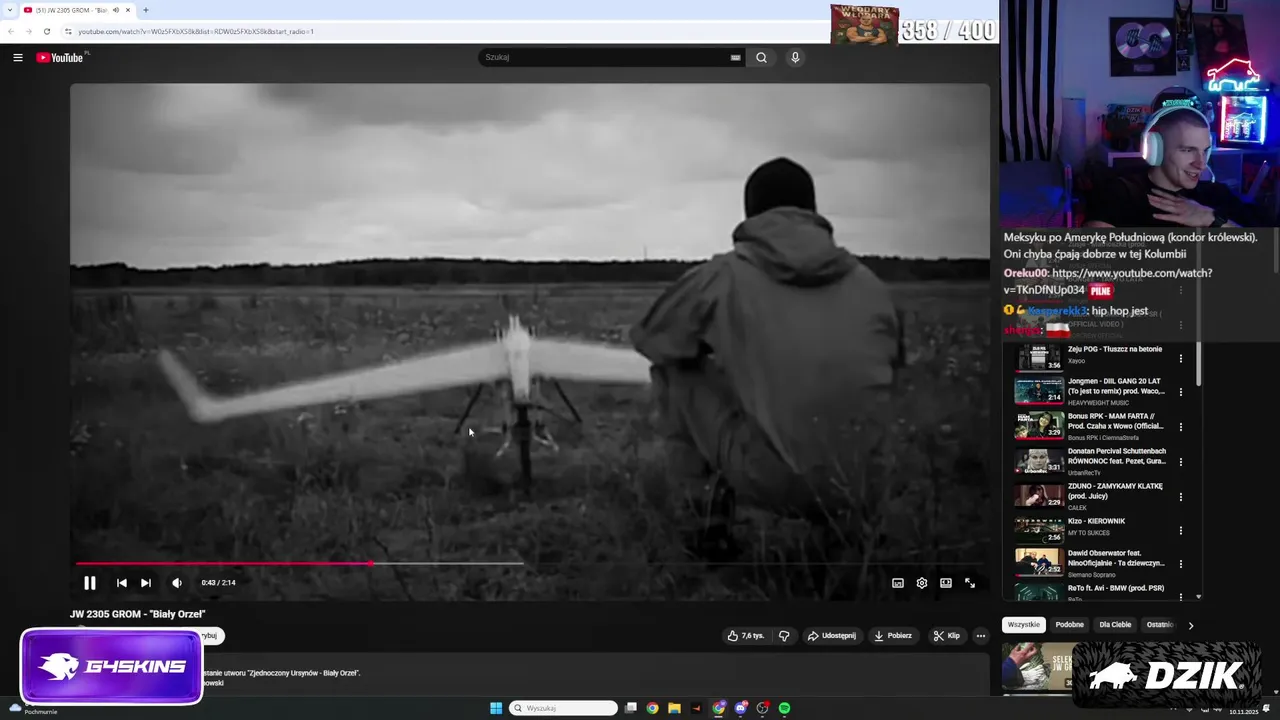This screenshot has height=720, width=1280.
Task: Open options menu for Bonus RPK item
Action: (x=1181, y=427)
